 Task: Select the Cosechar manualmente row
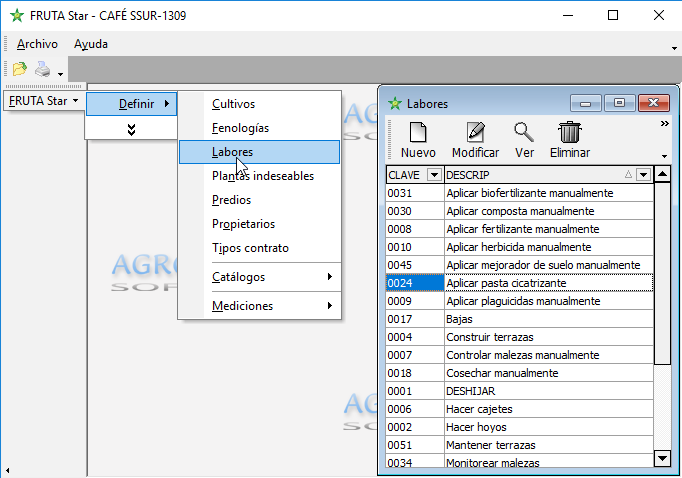click(519, 373)
